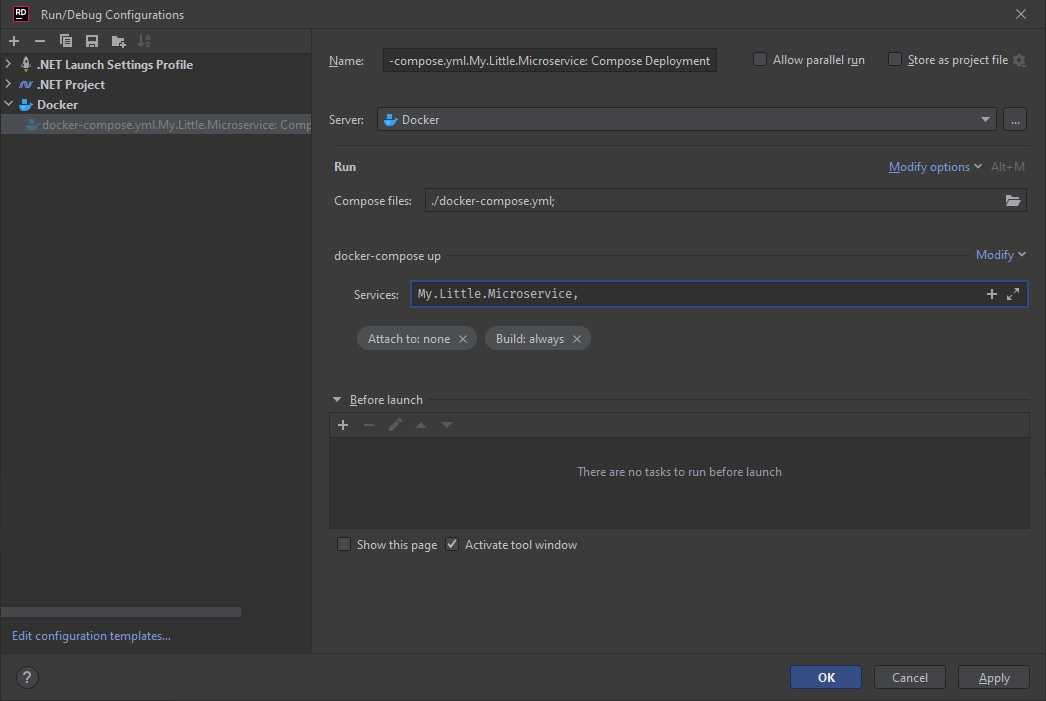Screen dimensions: 1046x701
Task: Open the docker-compose up Modify menu
Action: tap(996, 255)
